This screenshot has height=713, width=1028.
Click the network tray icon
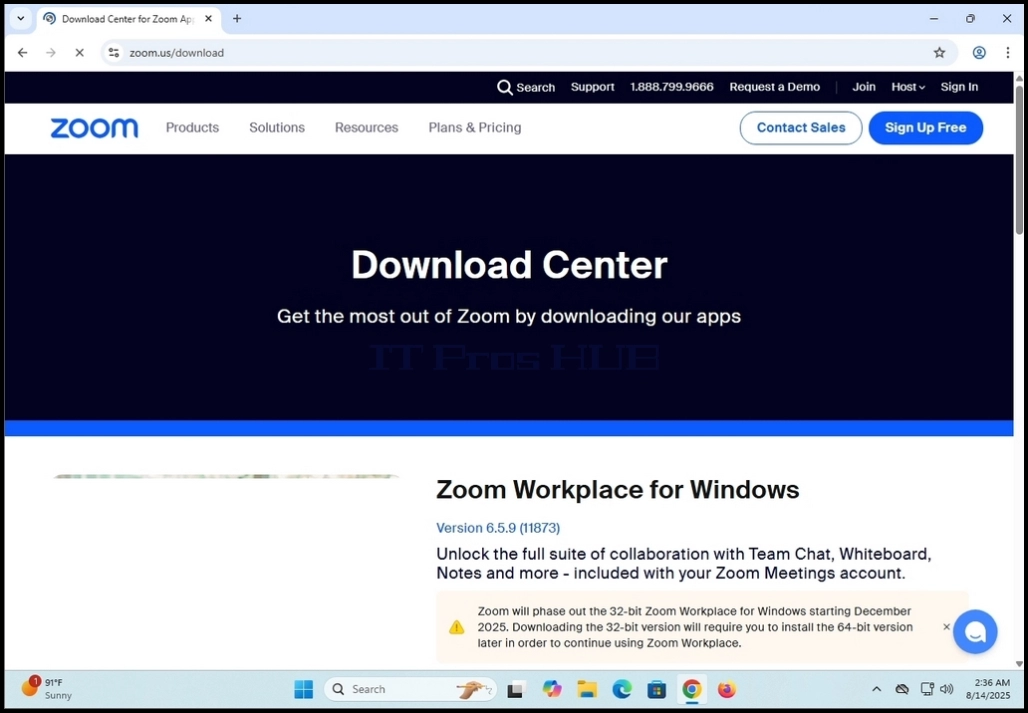(926, 689)
